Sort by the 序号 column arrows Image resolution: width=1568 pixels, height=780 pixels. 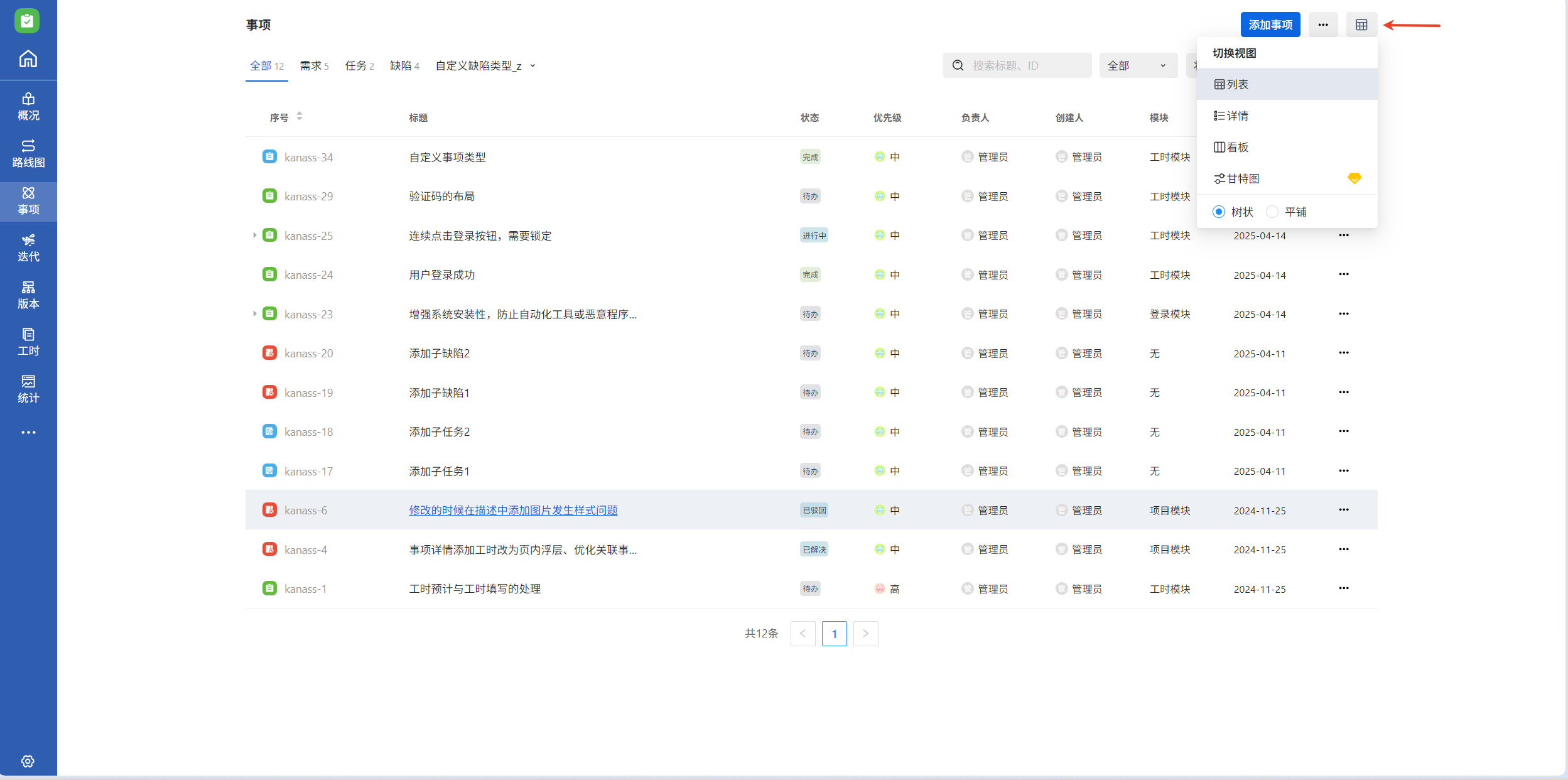tap(300, 117)
